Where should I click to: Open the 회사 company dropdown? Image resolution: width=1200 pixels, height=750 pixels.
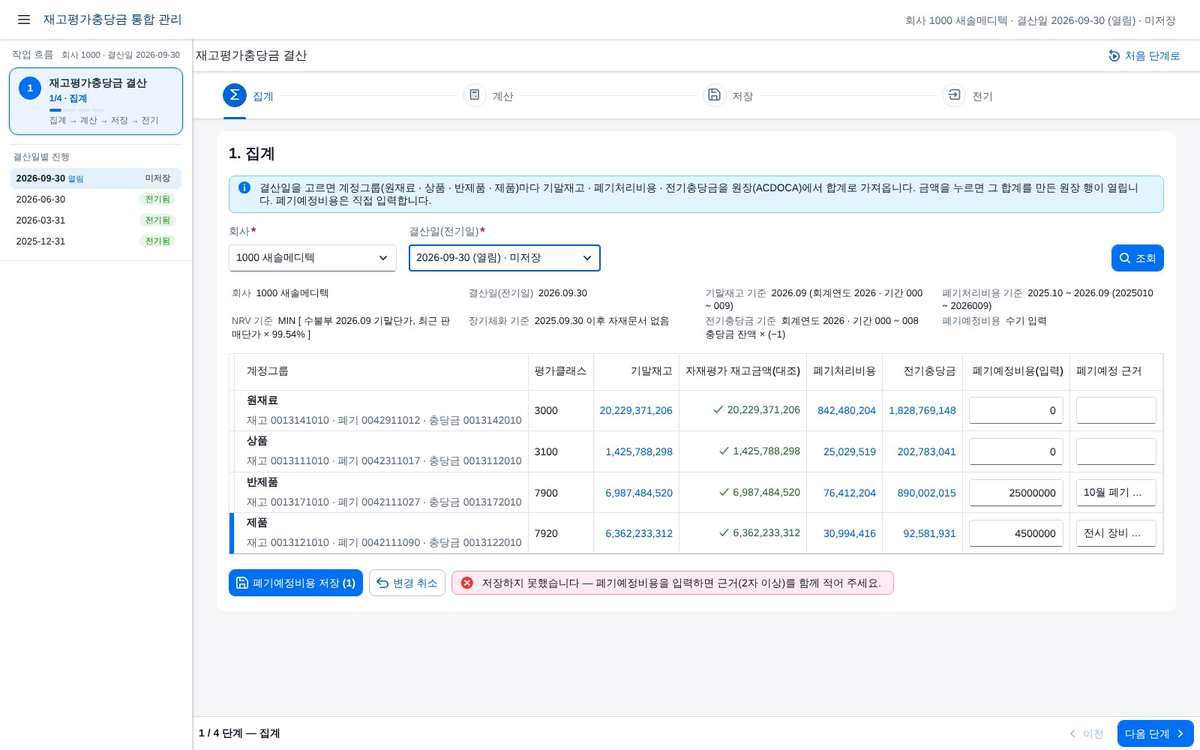coord(312,258)
